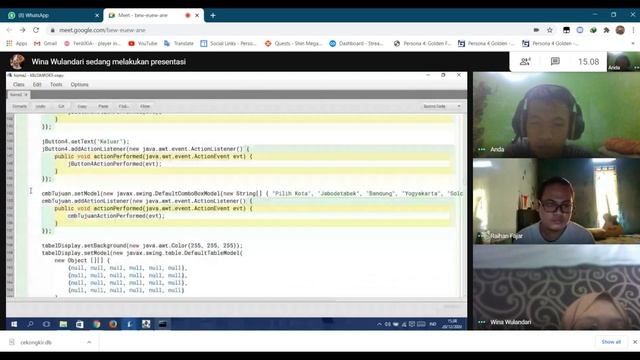This screenshot has width=640, height=360.
Task: Open the green checkmark extension icon
Action: pos(593,30)
